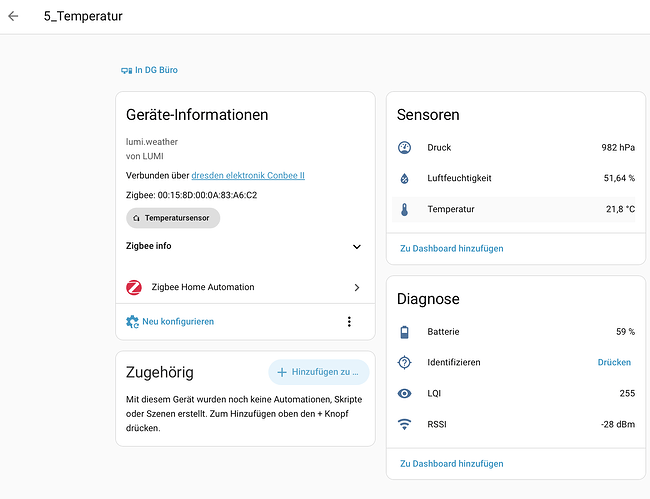The height and width of the screenshot is (499, 650).
Task: Select the Zigbee Home Automation row
Action: click(245, 287)
